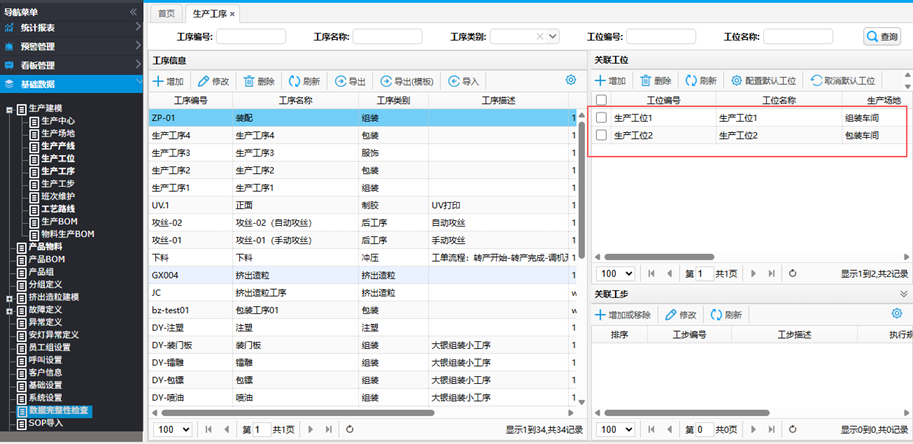Open SOP导入 in the navigation tree
The height and width of the screenshot is (444, 913).
click(46, 423)
